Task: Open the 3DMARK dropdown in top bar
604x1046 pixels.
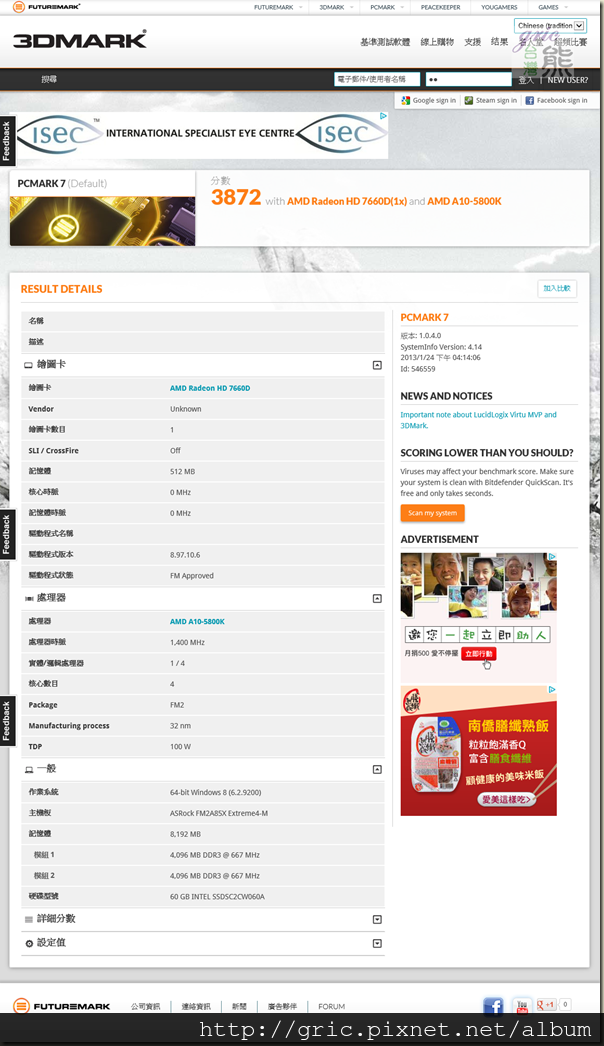Action: (x=336, y=7)
